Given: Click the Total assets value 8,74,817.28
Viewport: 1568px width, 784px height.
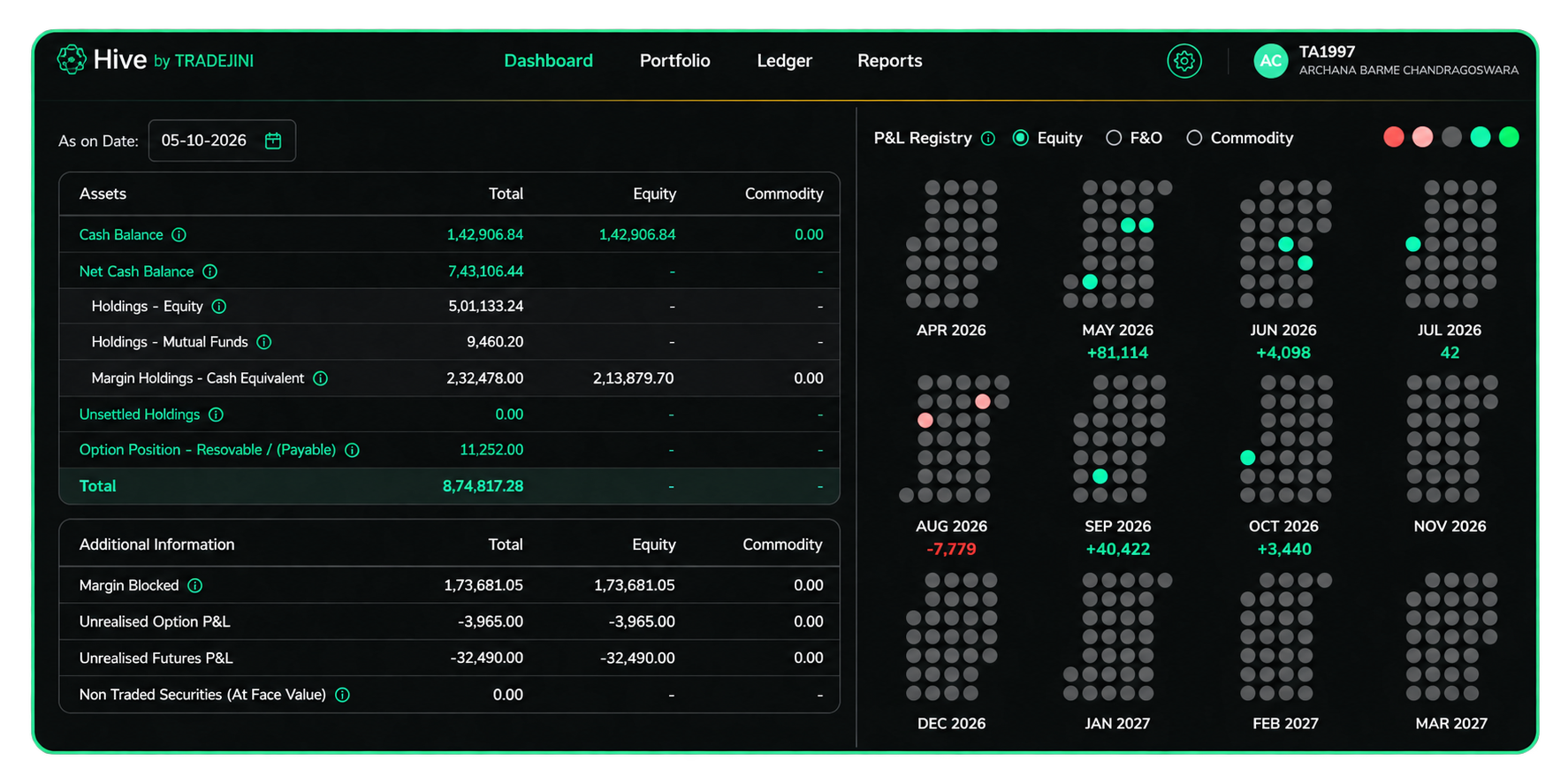Looking at the screenshot, I should [483, 486].
